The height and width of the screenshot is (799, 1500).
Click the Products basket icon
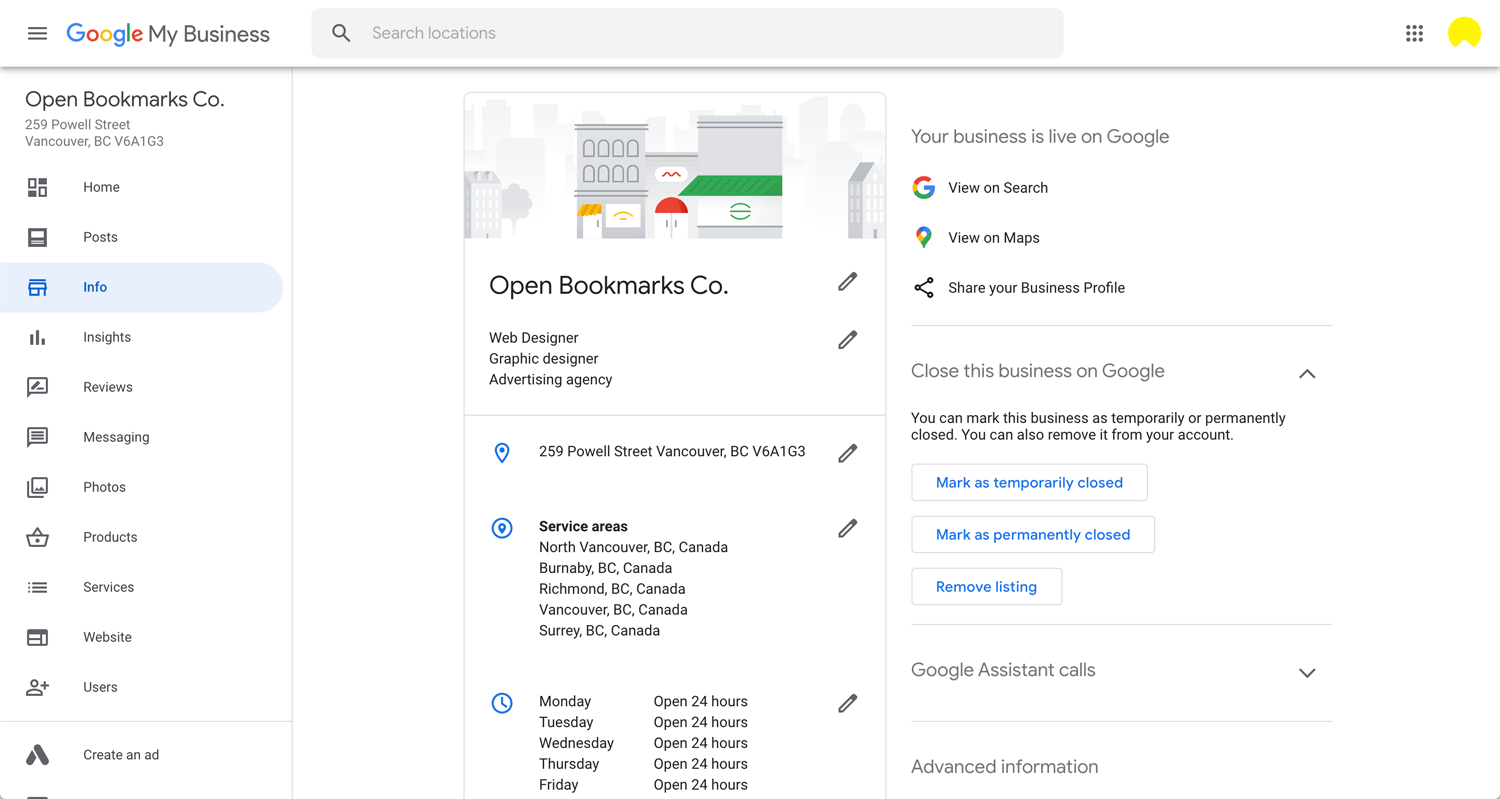point(37,537)
